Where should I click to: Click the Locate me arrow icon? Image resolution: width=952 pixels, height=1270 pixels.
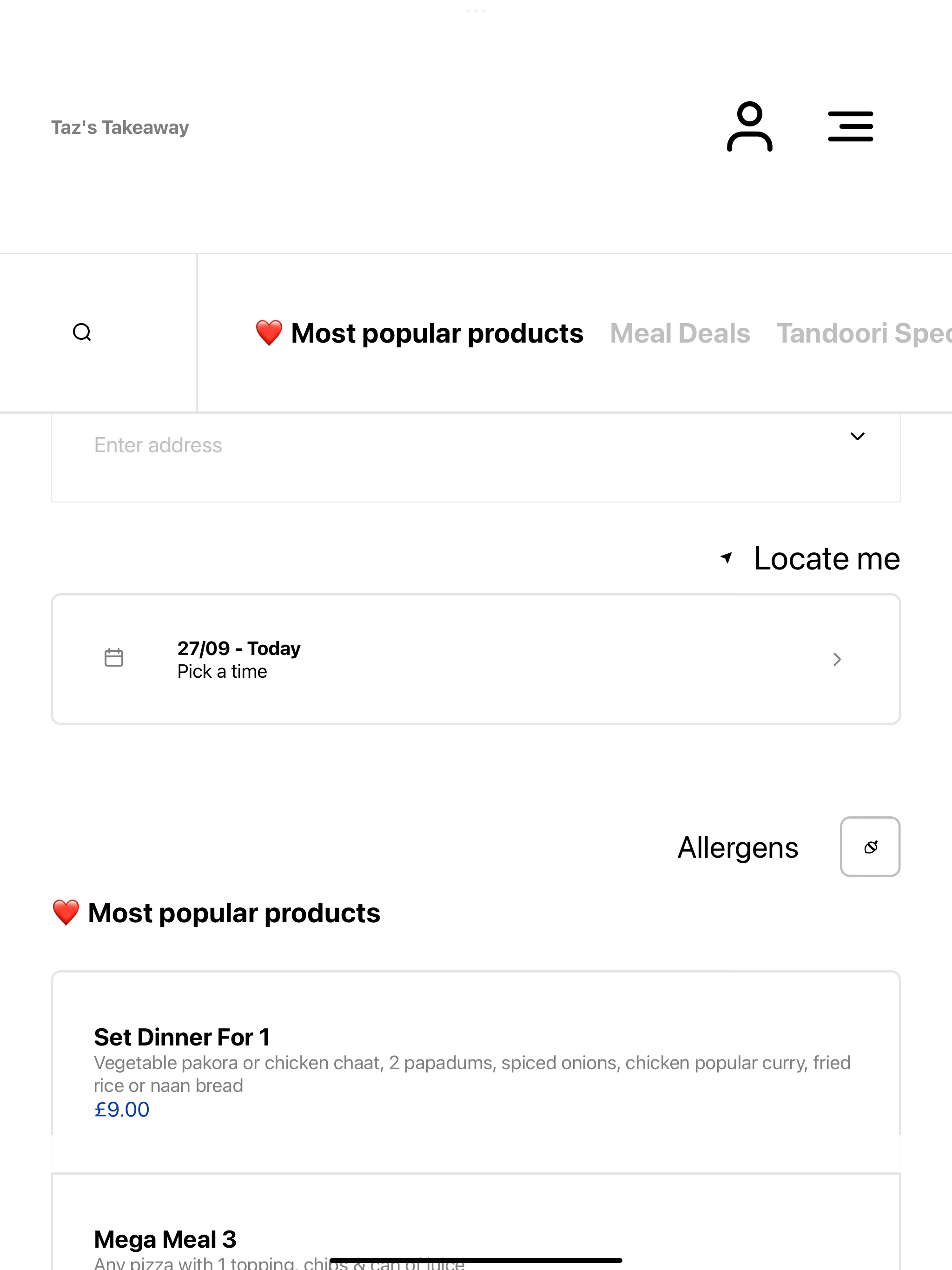(727, 557)
